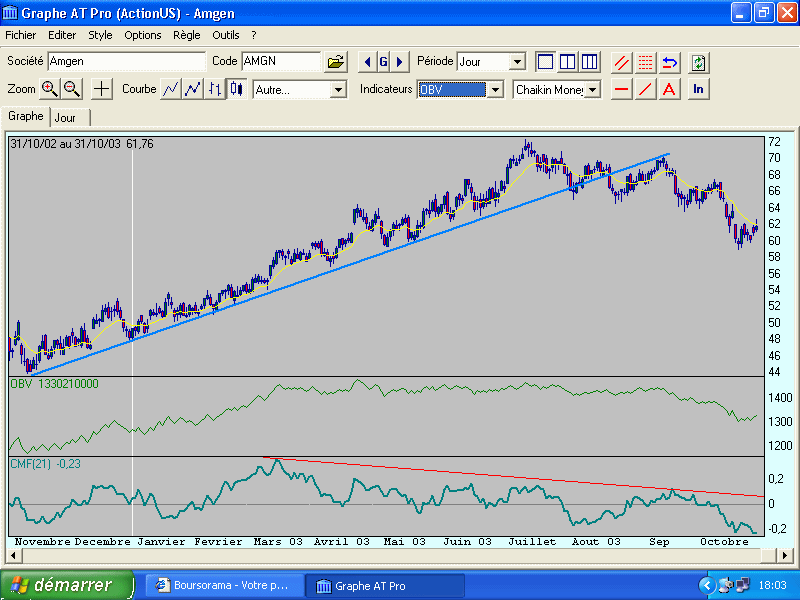Expand hidden system tray icons
Screen dimensions: 800x600
click(x=707, y=585)
